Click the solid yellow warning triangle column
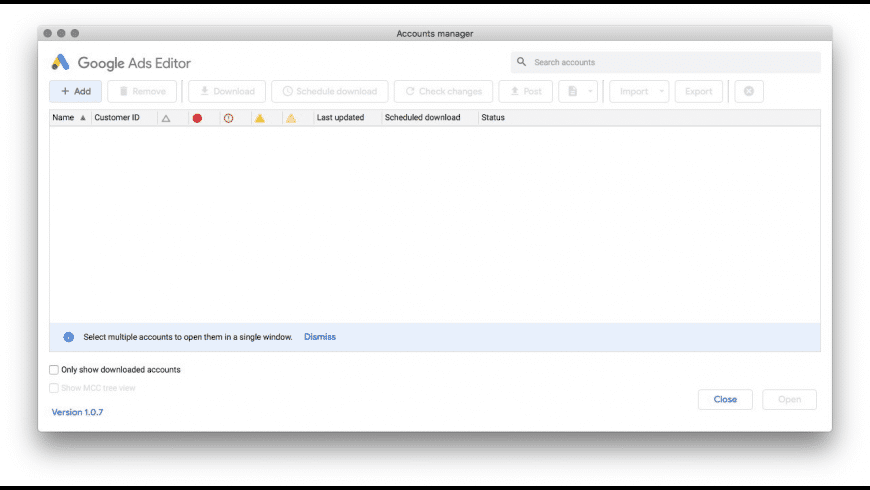 [x=260, y=118]
